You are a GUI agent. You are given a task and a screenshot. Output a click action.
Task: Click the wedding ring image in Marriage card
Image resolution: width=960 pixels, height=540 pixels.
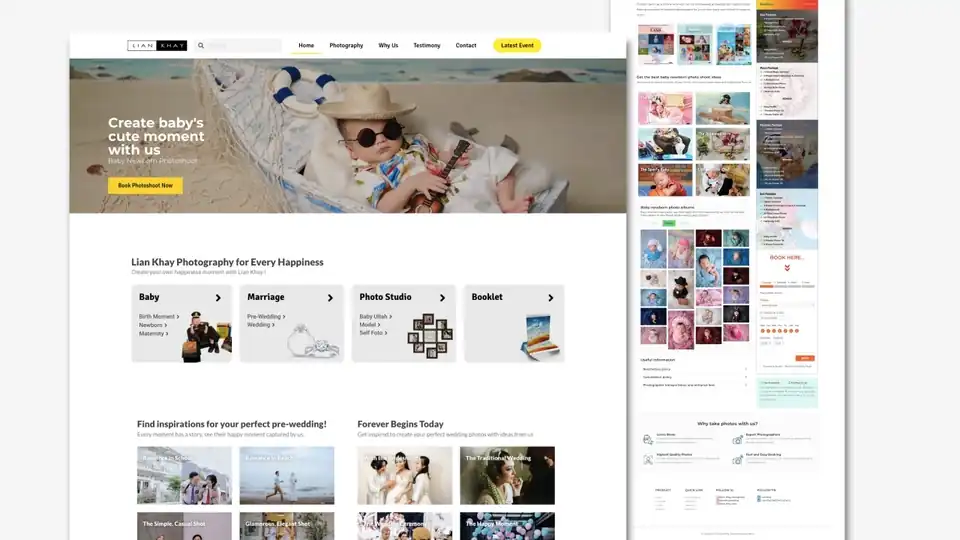[x=313, y=342]
